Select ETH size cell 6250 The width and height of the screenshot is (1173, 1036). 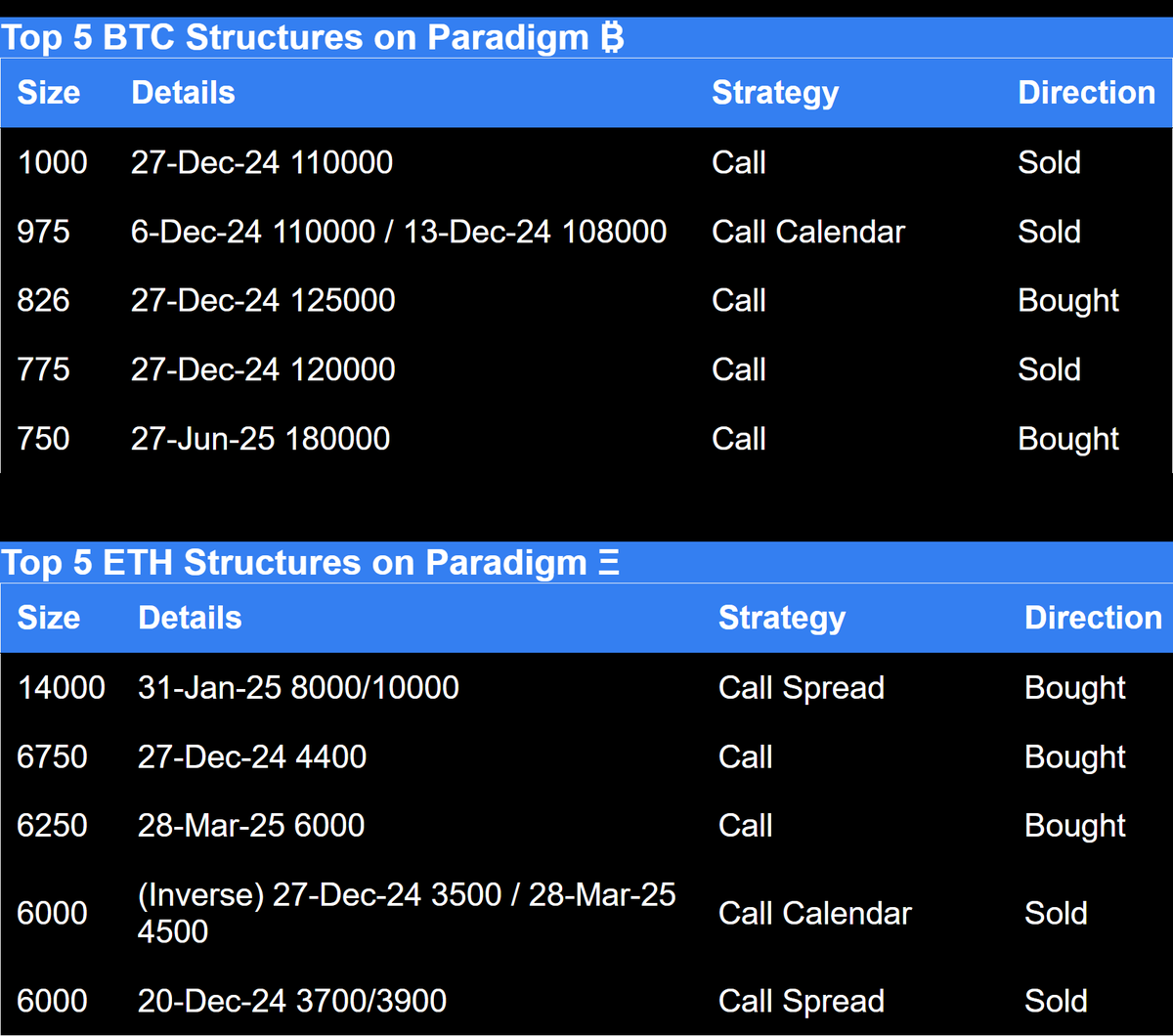[x=53, y=825]
